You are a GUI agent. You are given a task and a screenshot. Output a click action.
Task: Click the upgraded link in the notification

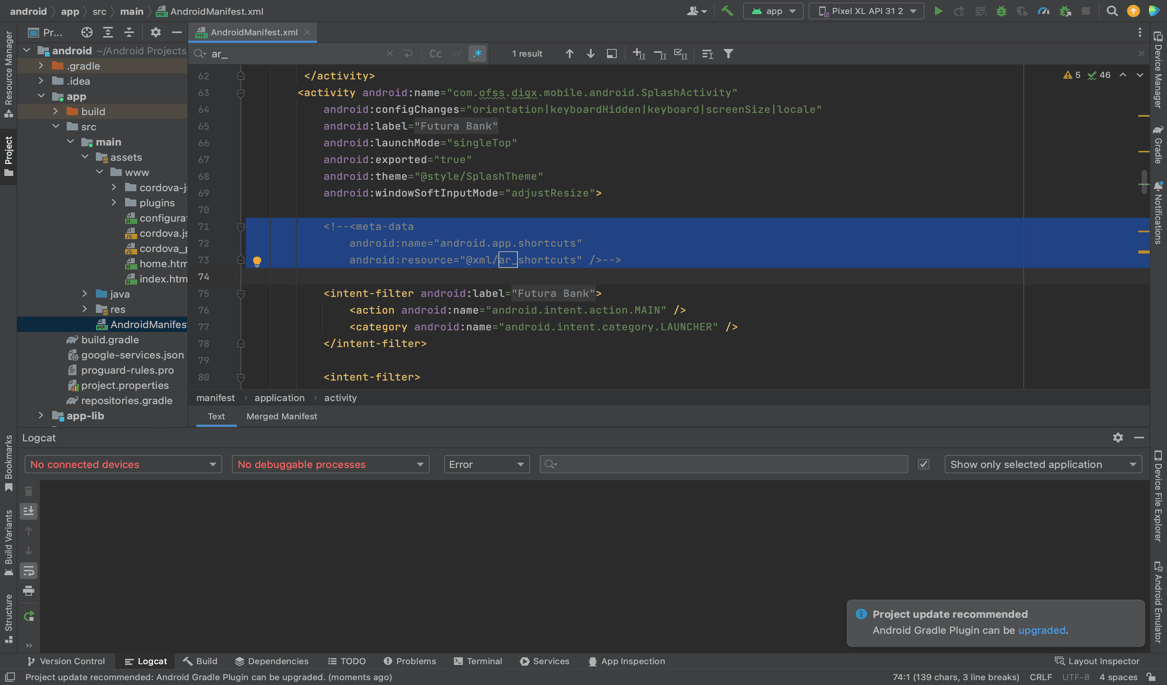[1041, 630]
